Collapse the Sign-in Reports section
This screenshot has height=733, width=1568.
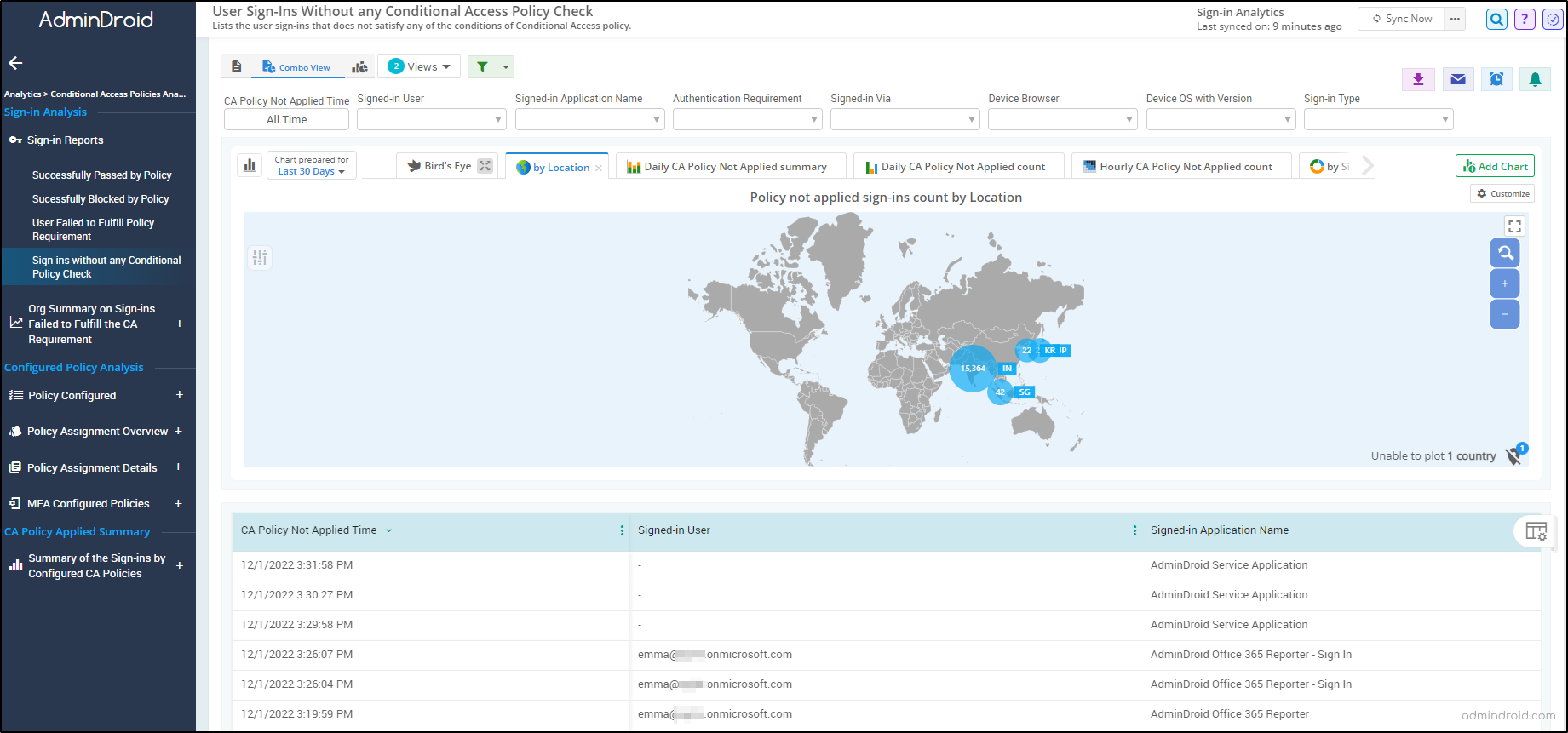(178, 140)
